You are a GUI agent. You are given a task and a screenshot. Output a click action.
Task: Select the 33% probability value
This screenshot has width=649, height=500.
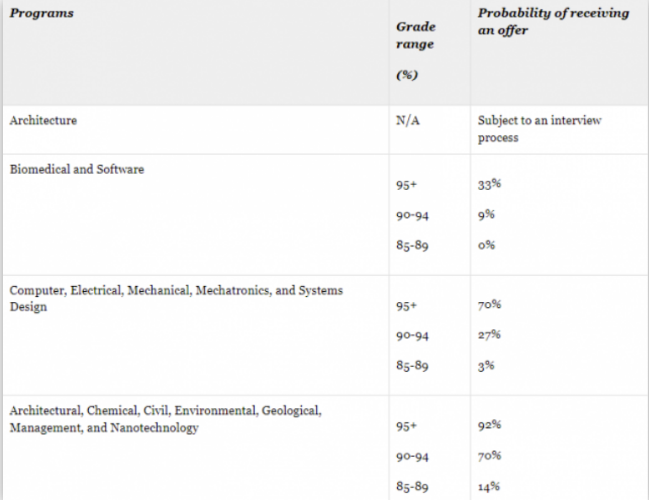(489, 184)
